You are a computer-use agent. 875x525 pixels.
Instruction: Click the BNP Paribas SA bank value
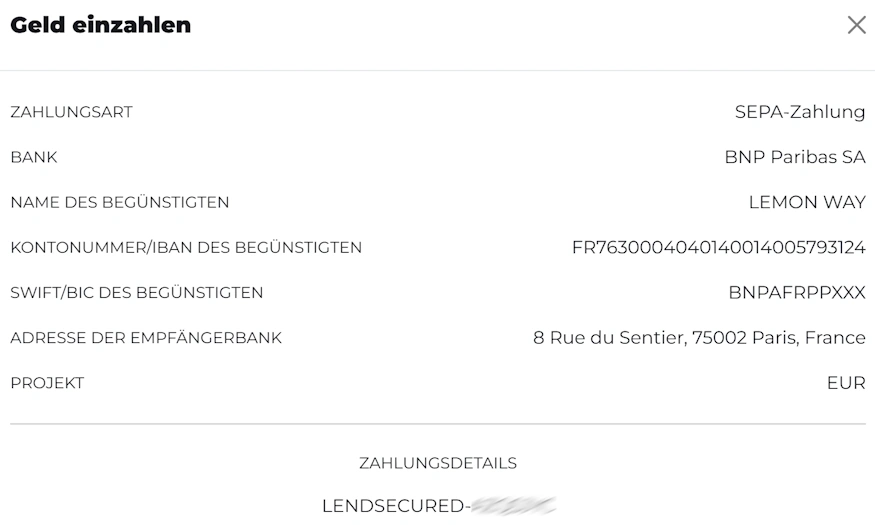(795, 157)
